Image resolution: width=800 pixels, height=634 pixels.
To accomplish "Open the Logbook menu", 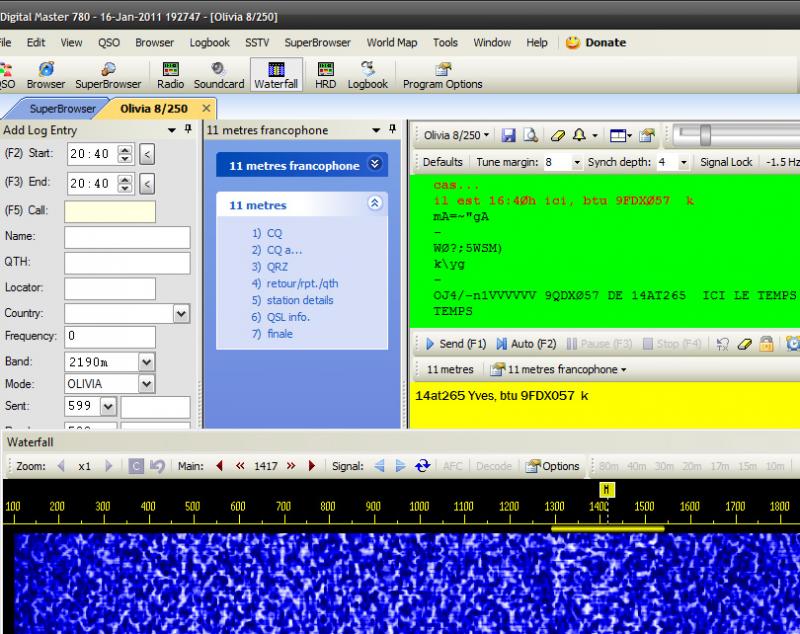I will pyautogui.click(x=209, y=43).
